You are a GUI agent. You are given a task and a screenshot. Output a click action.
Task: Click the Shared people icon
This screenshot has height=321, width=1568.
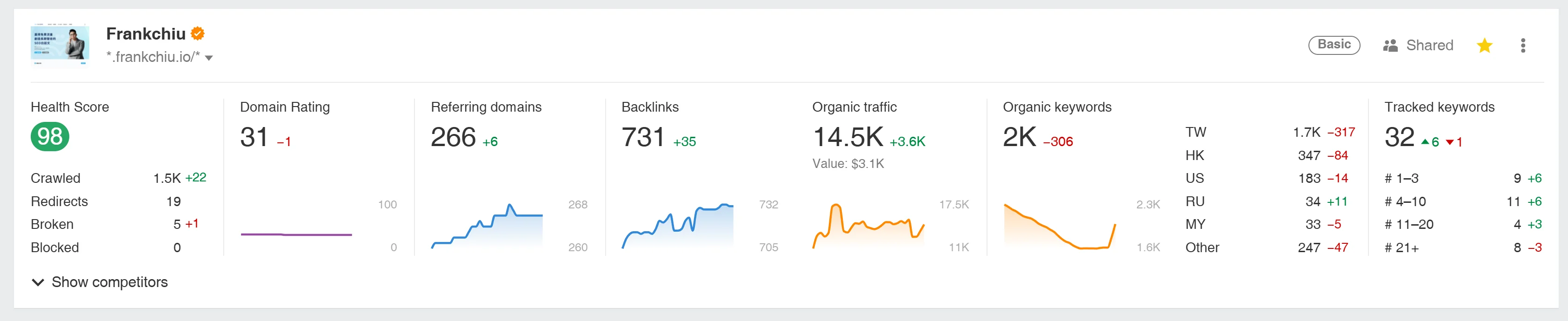click(1390, 46)
